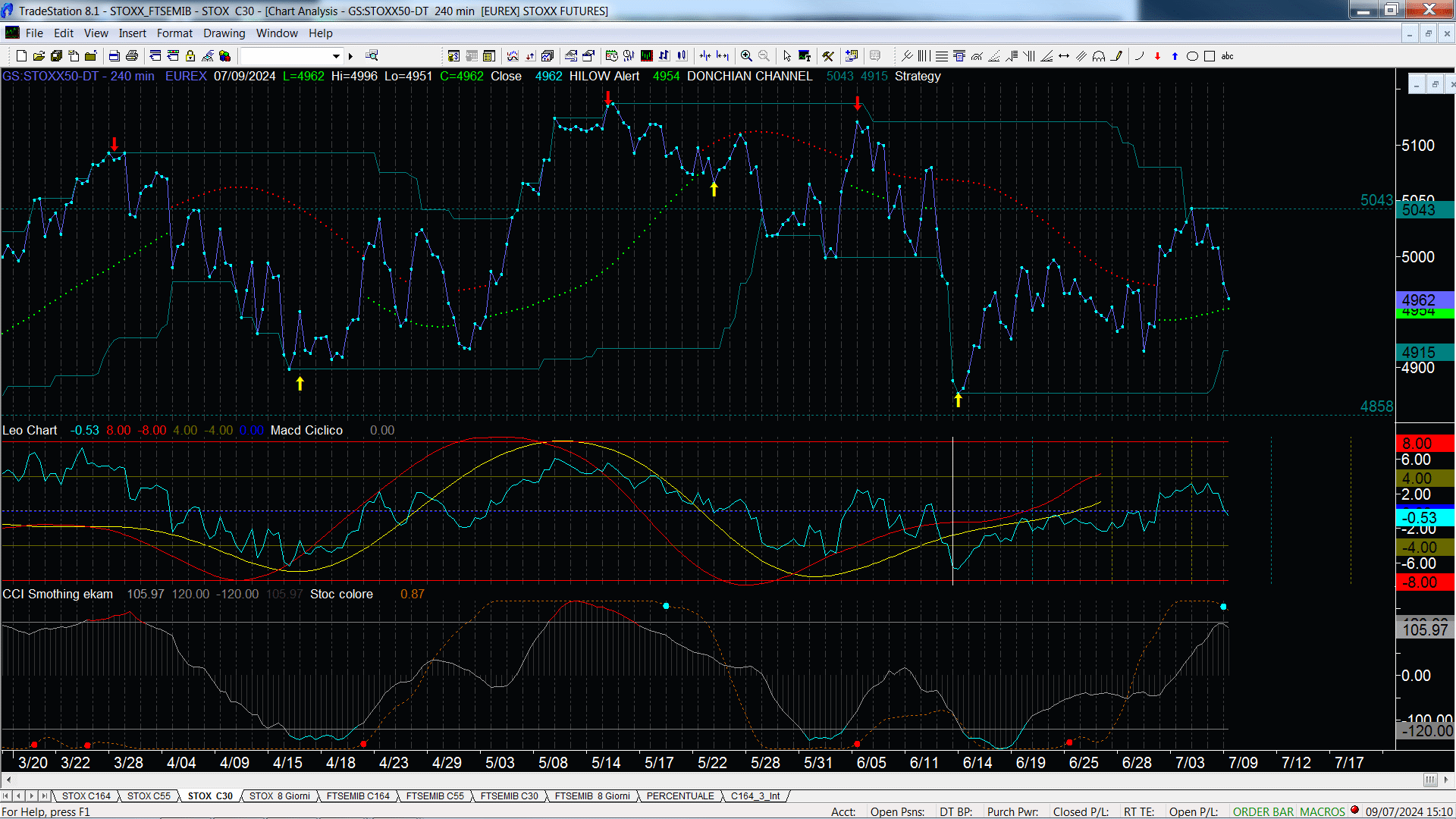1456x819 pixels.
Task: Click the hammer and pick tools icon
Action: [827, 55]
